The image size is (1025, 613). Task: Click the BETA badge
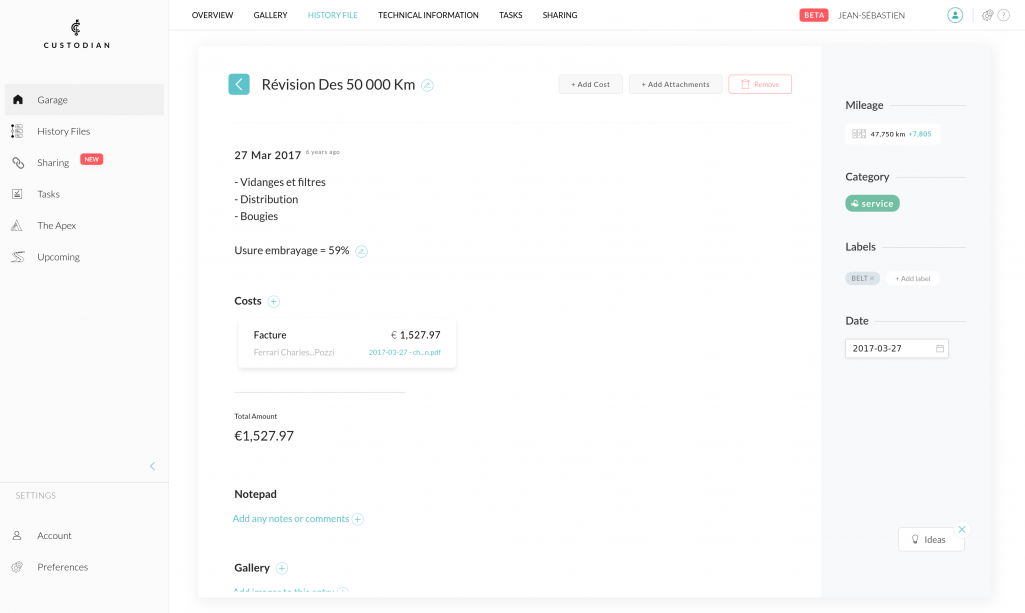pos(814,15)
